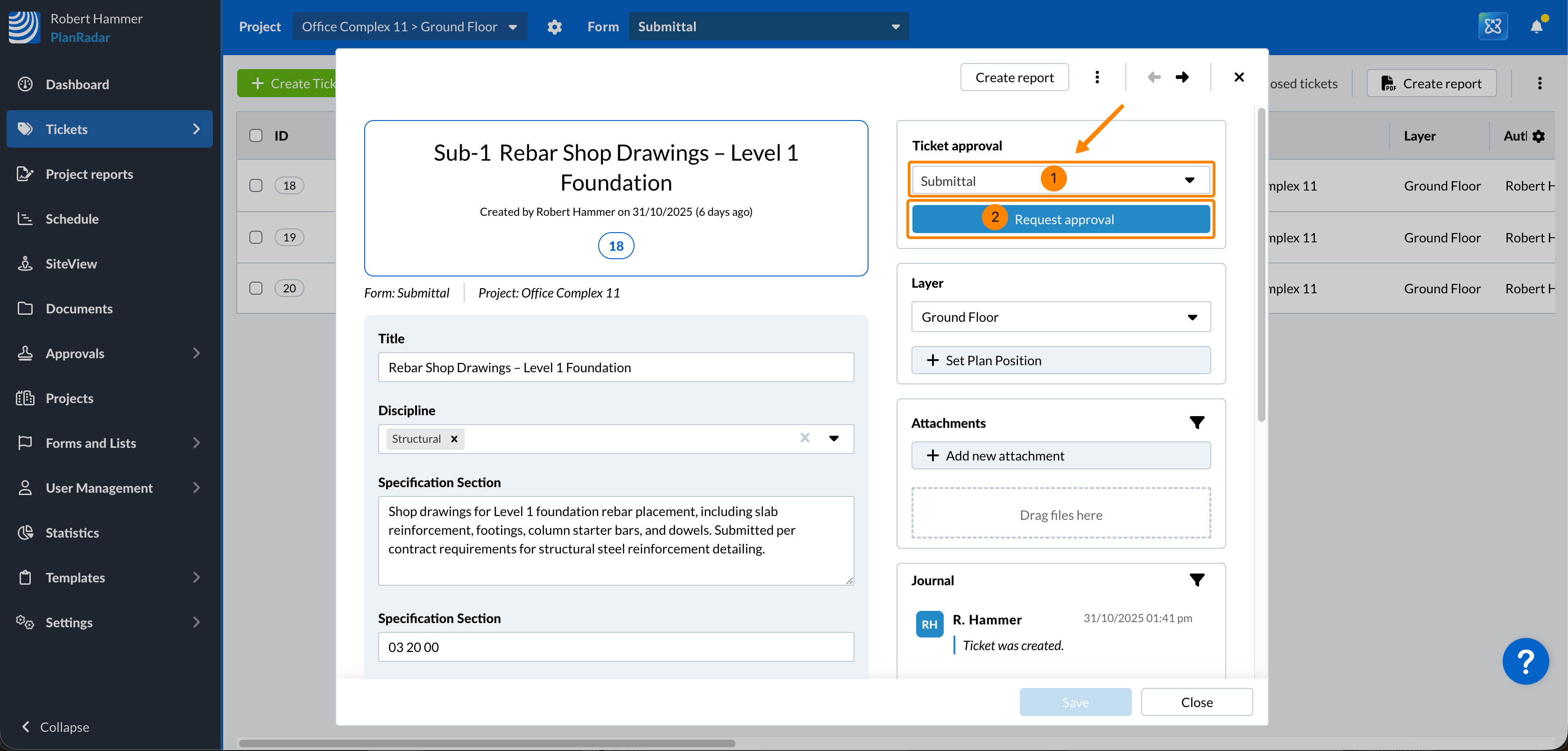The image size is (1568, 751).
Task: Open the Form Submittal selector
Action: coord(768,27)
